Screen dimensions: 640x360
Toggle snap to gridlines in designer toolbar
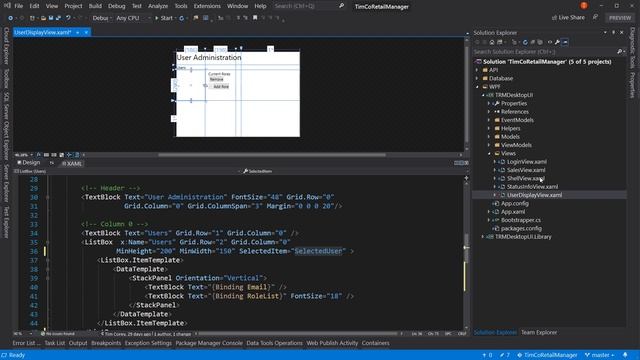coord(53,155)
